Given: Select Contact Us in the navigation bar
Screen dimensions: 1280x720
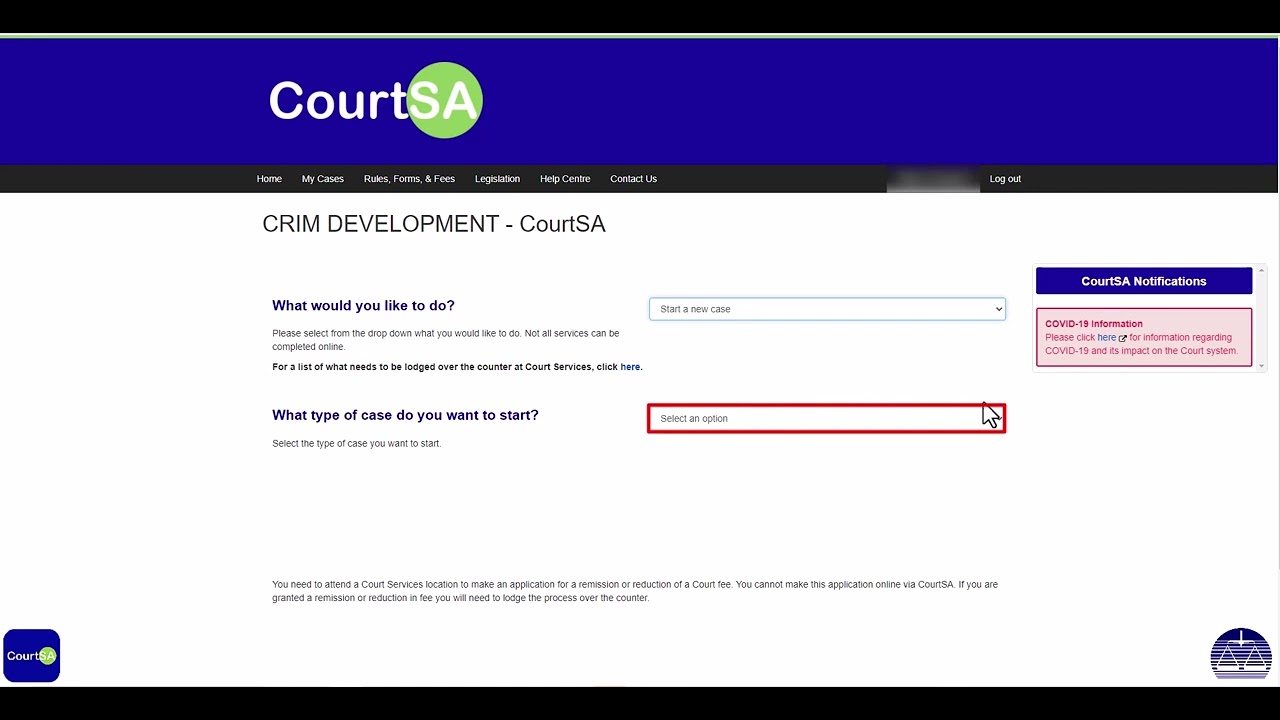Looking at the screenshot, I should point(633,179).
